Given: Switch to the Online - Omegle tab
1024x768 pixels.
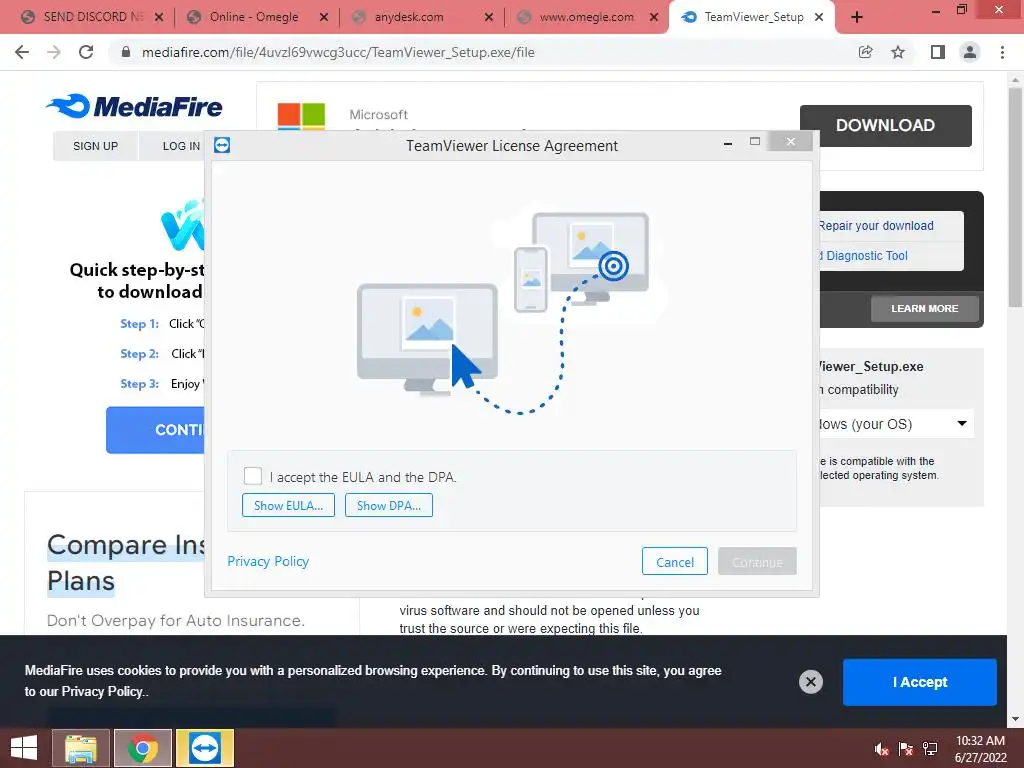Looking at the screenshot, I should pos(255,17).
